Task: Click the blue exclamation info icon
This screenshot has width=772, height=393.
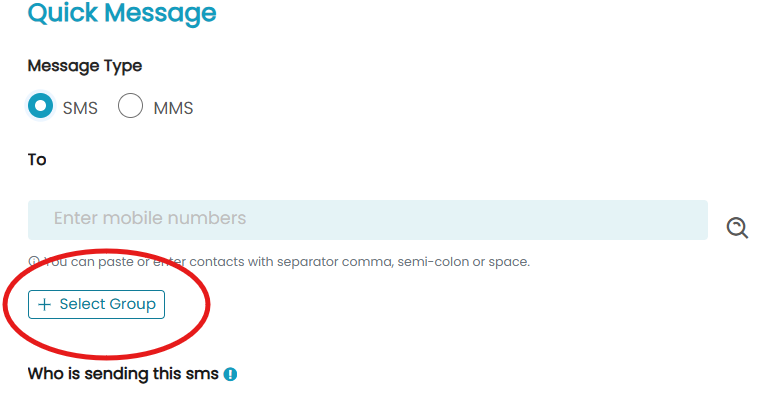Action: (x=230, y=374)
